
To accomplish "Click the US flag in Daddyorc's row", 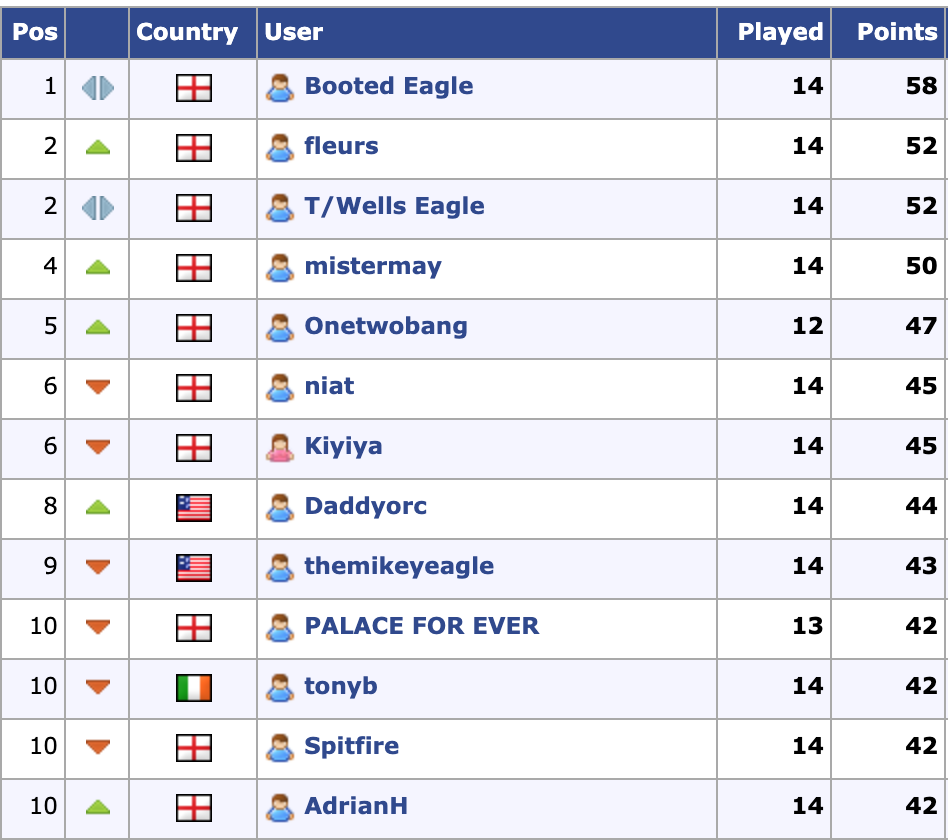I will click(x=193, y=508).
